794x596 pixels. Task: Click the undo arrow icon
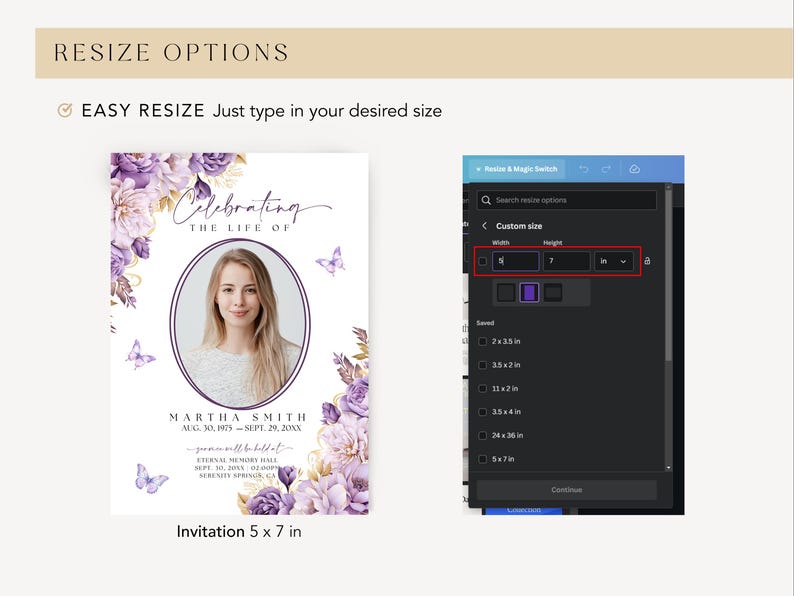[x=583, y=169]
